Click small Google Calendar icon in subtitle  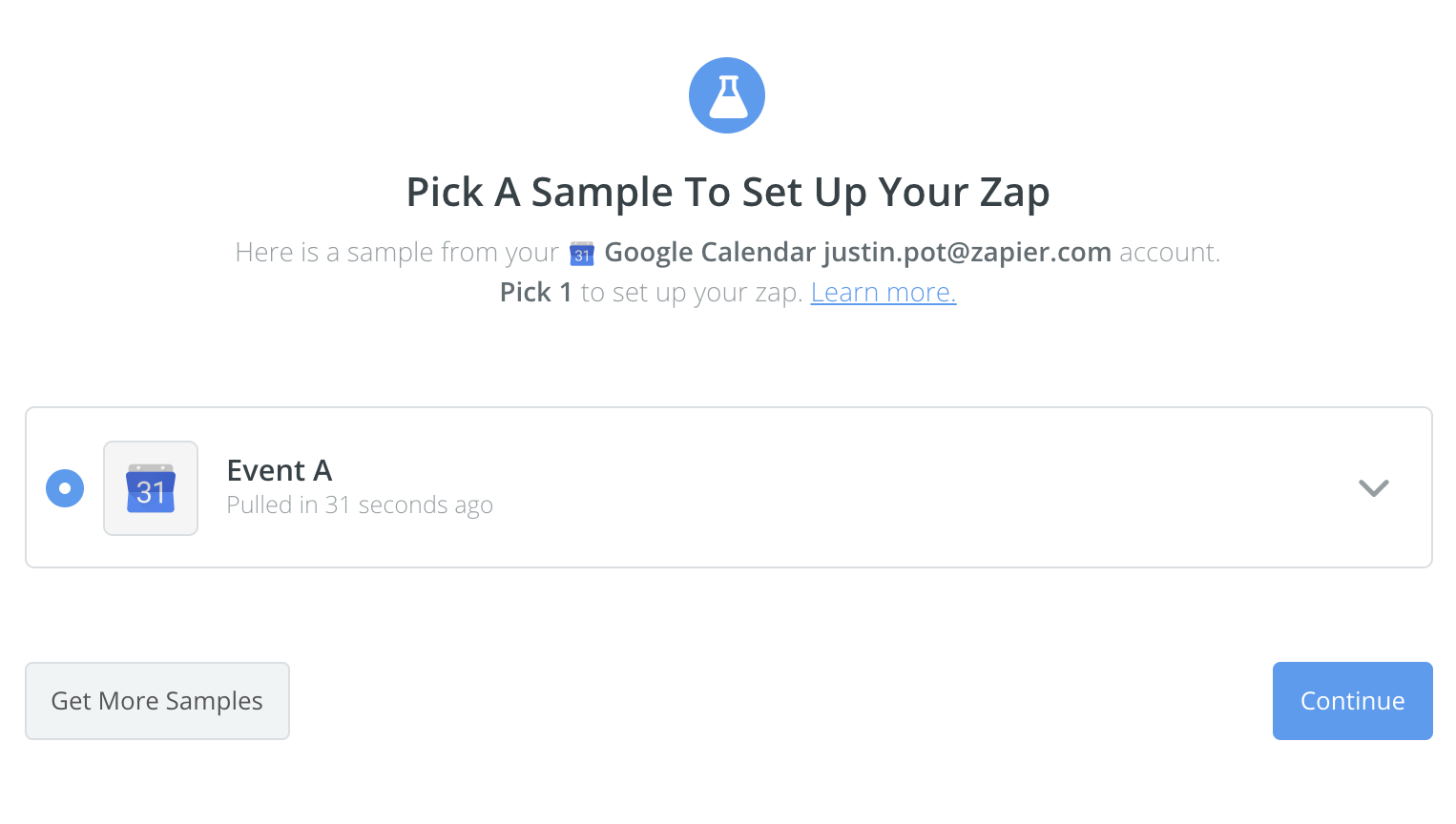582,254
